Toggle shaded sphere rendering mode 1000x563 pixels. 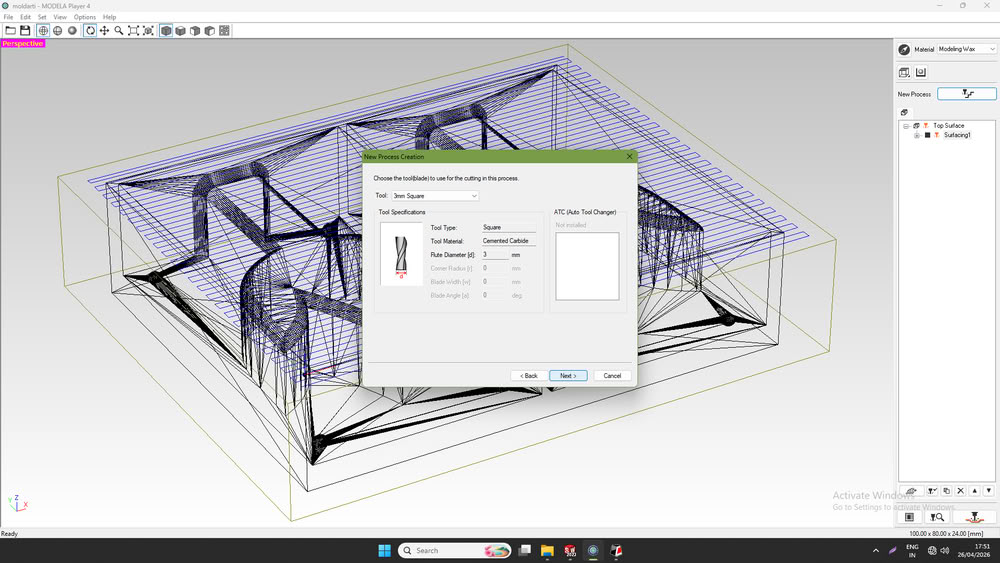pyautogui.click(x=72, y=31)
